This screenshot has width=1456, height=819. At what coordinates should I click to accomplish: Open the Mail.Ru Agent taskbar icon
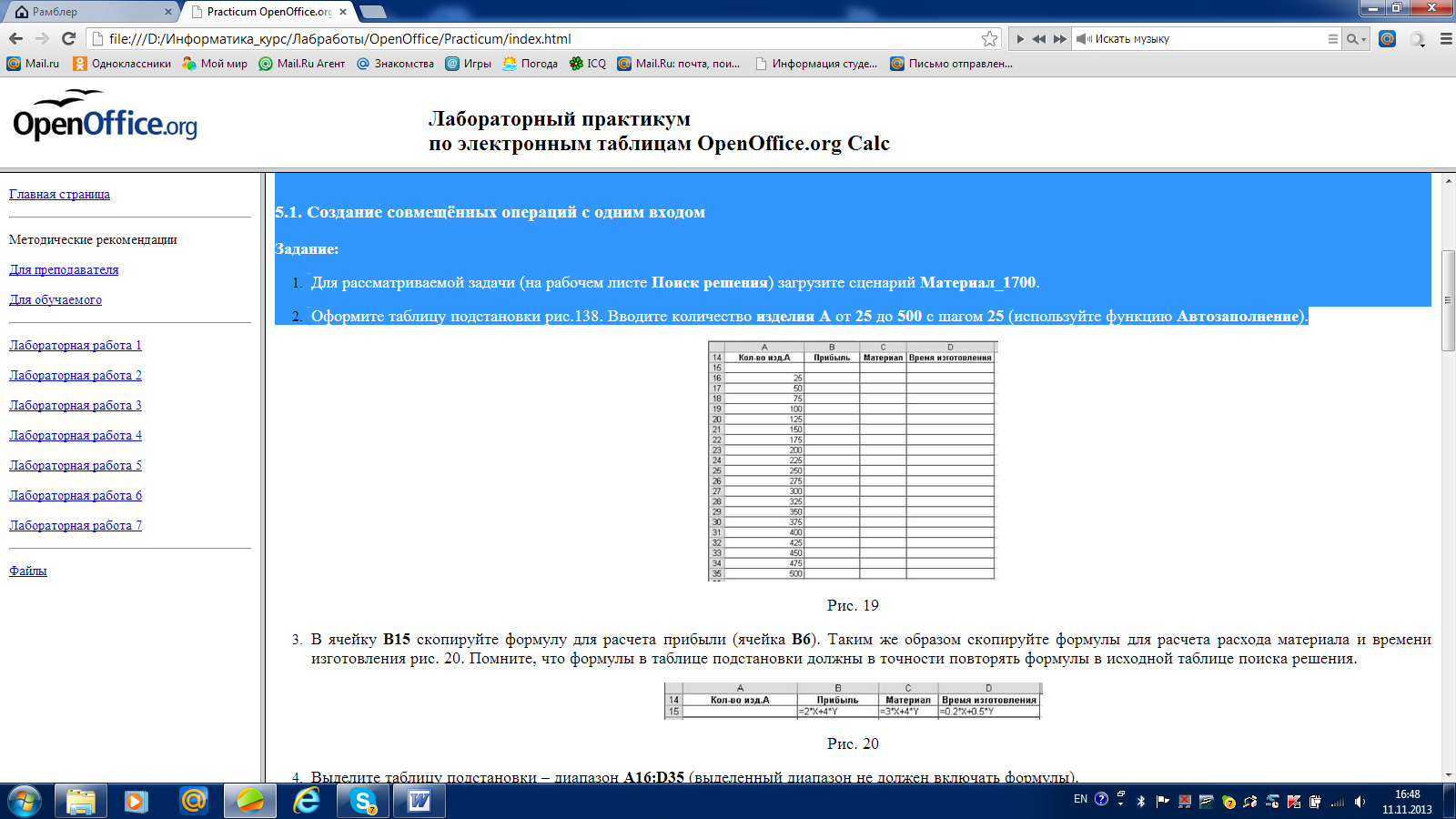click(x=194, y=802)
